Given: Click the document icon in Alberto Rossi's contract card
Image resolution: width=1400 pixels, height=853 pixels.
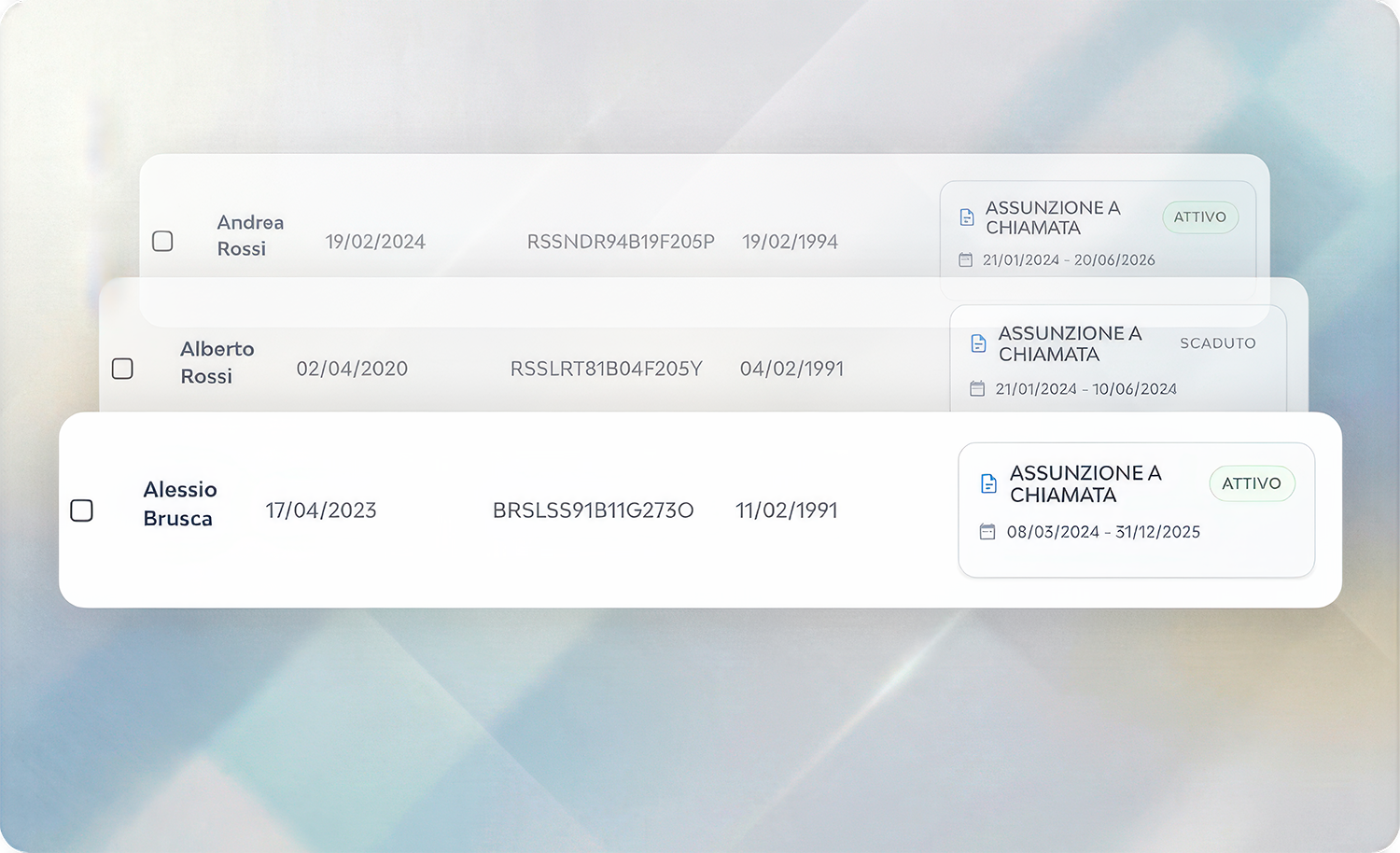Looking at the screenshot, I should (x=978, y=343).
